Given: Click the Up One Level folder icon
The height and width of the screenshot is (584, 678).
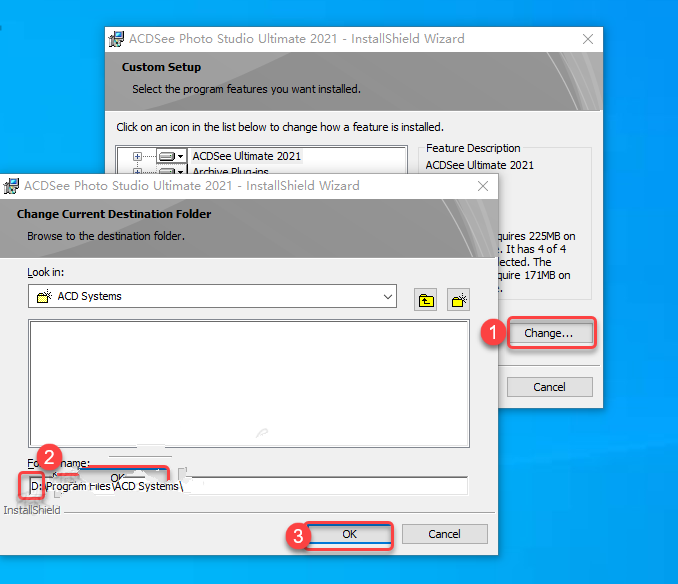Looking at the screenshot, I should click(x=426, y=300).
